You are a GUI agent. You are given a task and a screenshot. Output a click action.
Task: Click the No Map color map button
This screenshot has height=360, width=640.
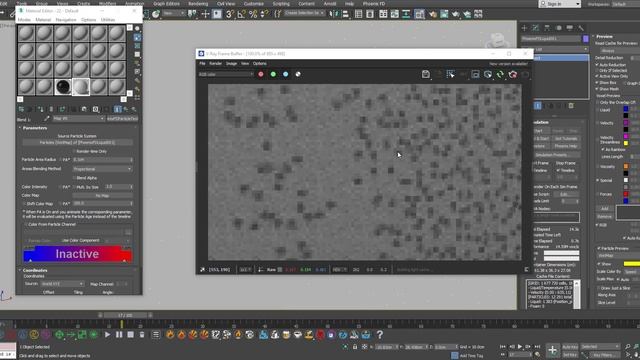pyautogui.click(x=102, y=196)
